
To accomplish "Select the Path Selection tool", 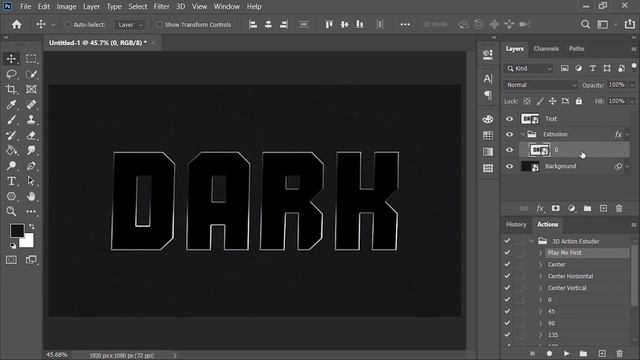I will (31, 181).
